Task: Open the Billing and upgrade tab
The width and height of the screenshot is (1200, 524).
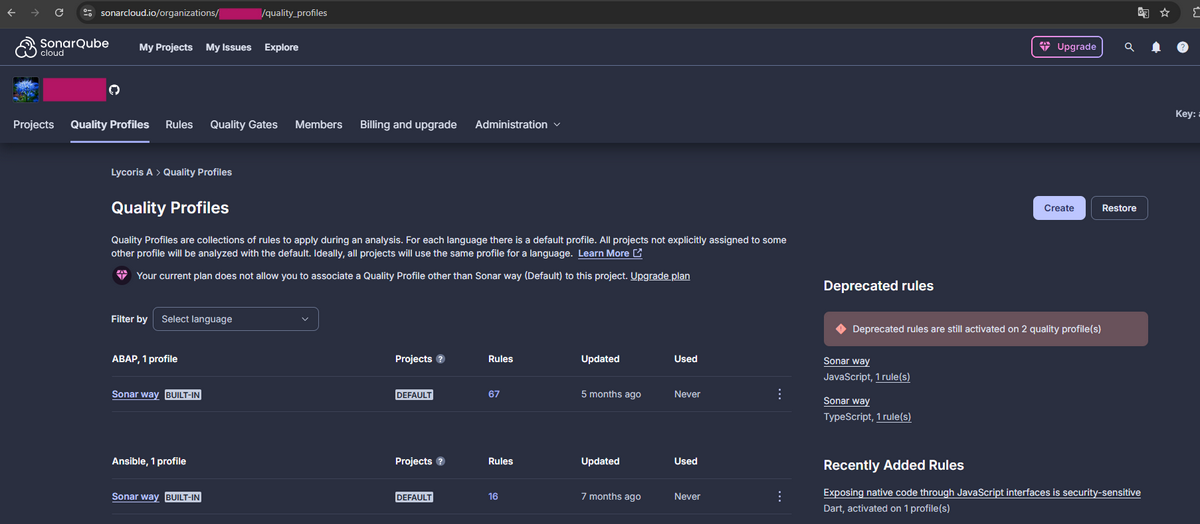Action: click(408, 125)
